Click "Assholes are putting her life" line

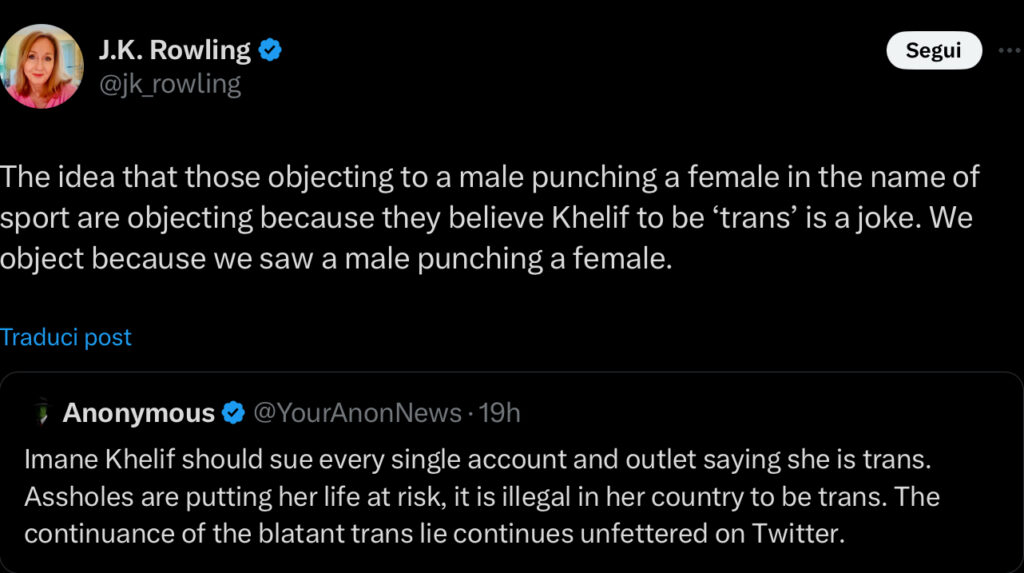[x=176, y=496]
